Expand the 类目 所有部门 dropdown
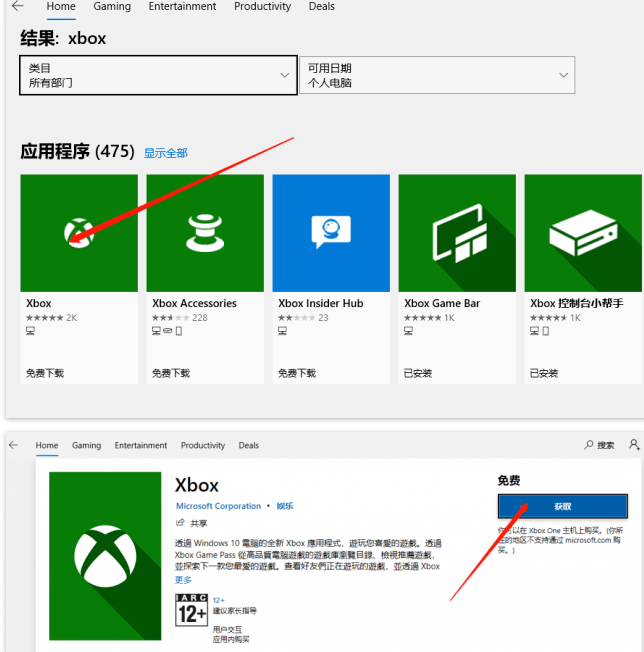The width and height of the screenshot is (644, 652). tap(158, 75)
